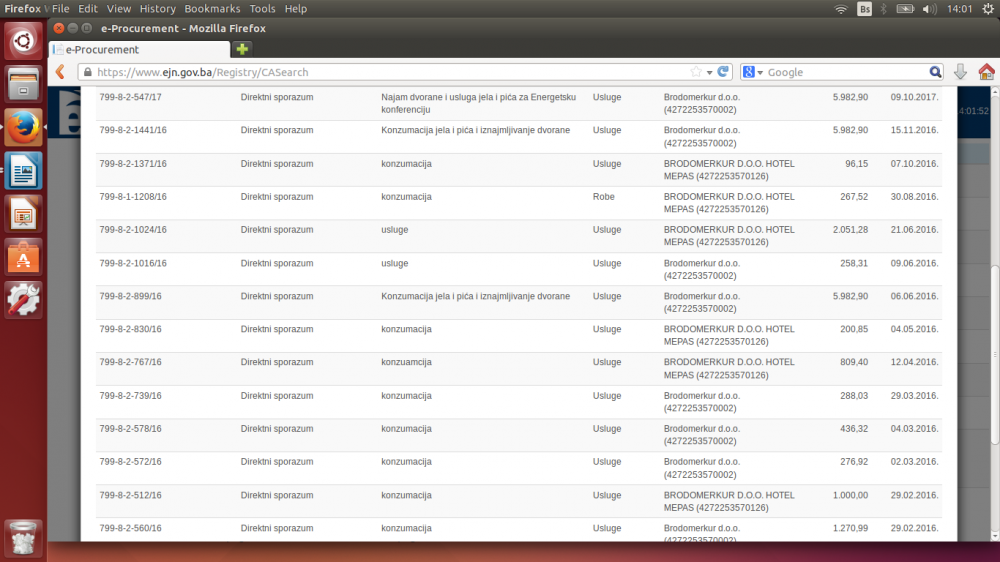Click the Robe contract type cell
This screenshot has height=562, width=1000.
point(603,196)
